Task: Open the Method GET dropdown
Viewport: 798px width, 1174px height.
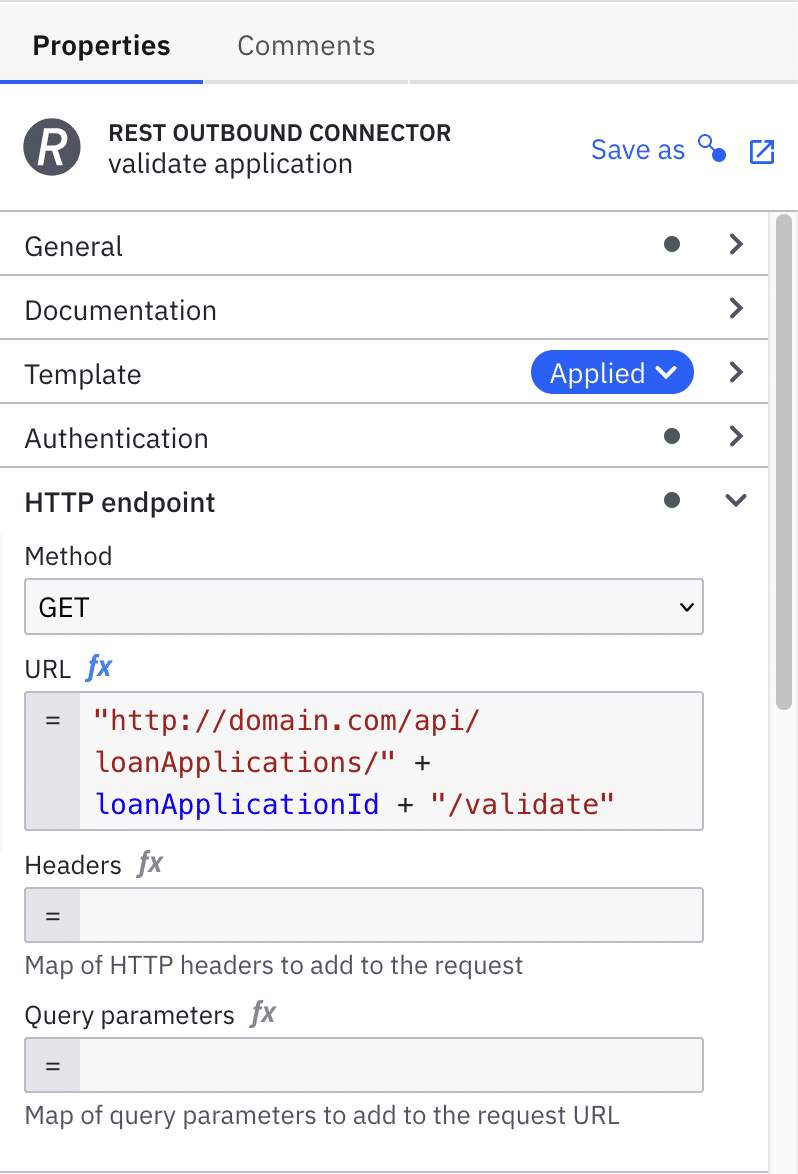Action: 364,606
